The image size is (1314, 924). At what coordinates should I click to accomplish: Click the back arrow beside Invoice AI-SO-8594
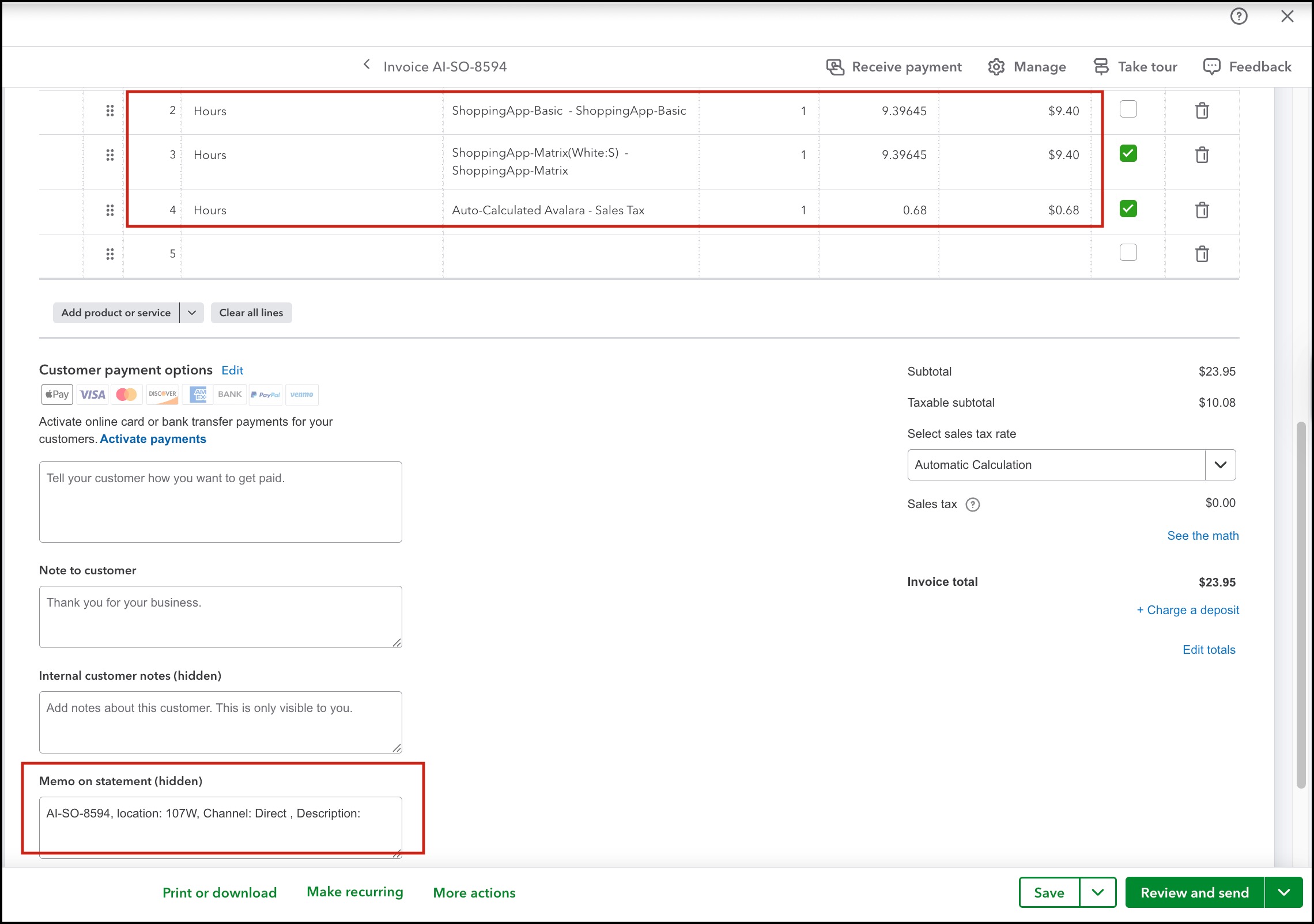click(x=367, y=65)
